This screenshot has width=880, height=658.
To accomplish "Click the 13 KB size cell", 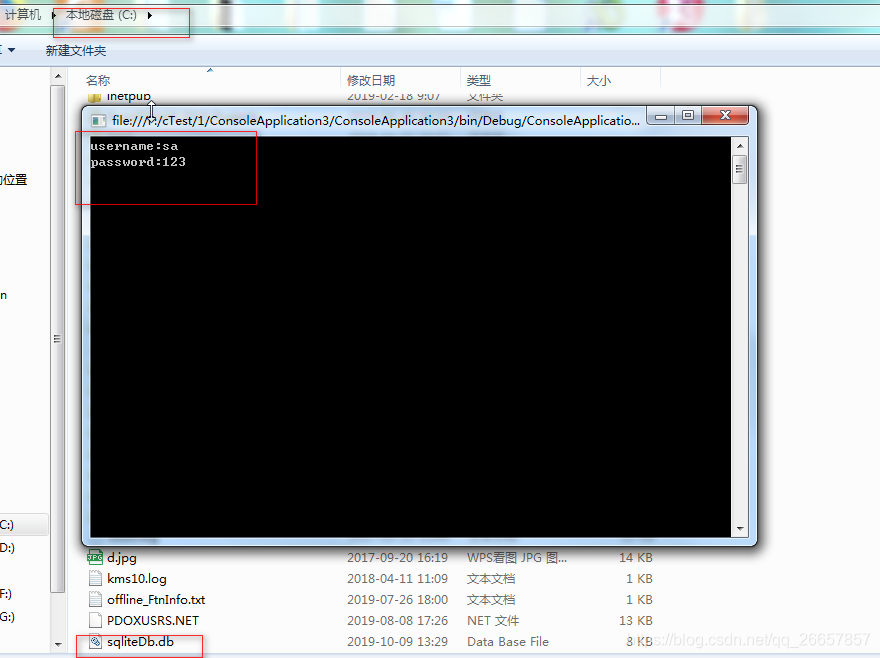I will click(636, 621).
